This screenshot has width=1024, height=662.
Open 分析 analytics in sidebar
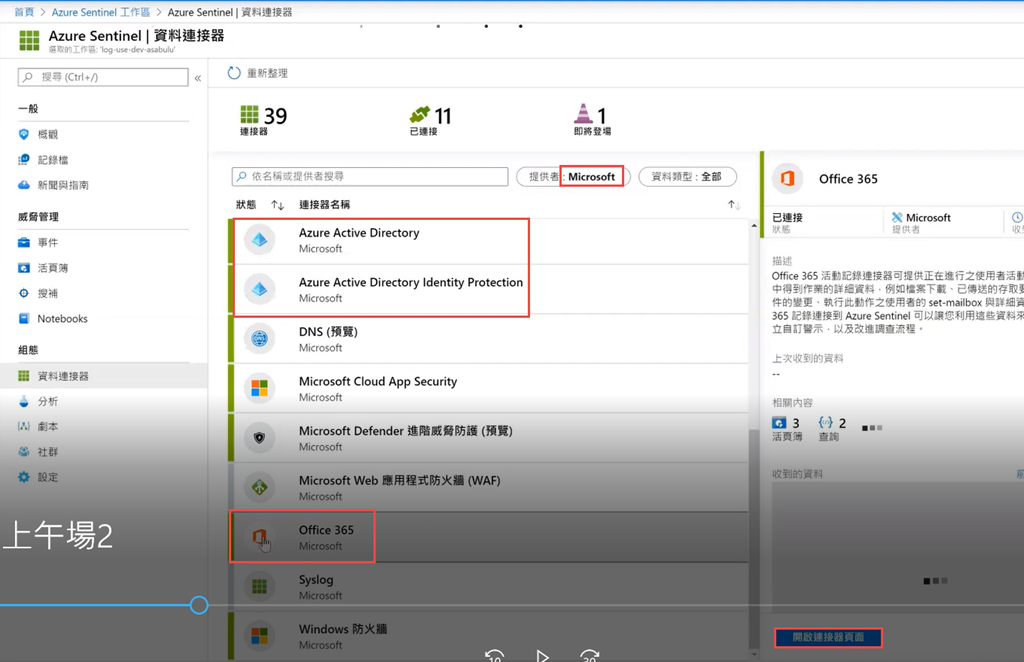[x=48, y=401]
